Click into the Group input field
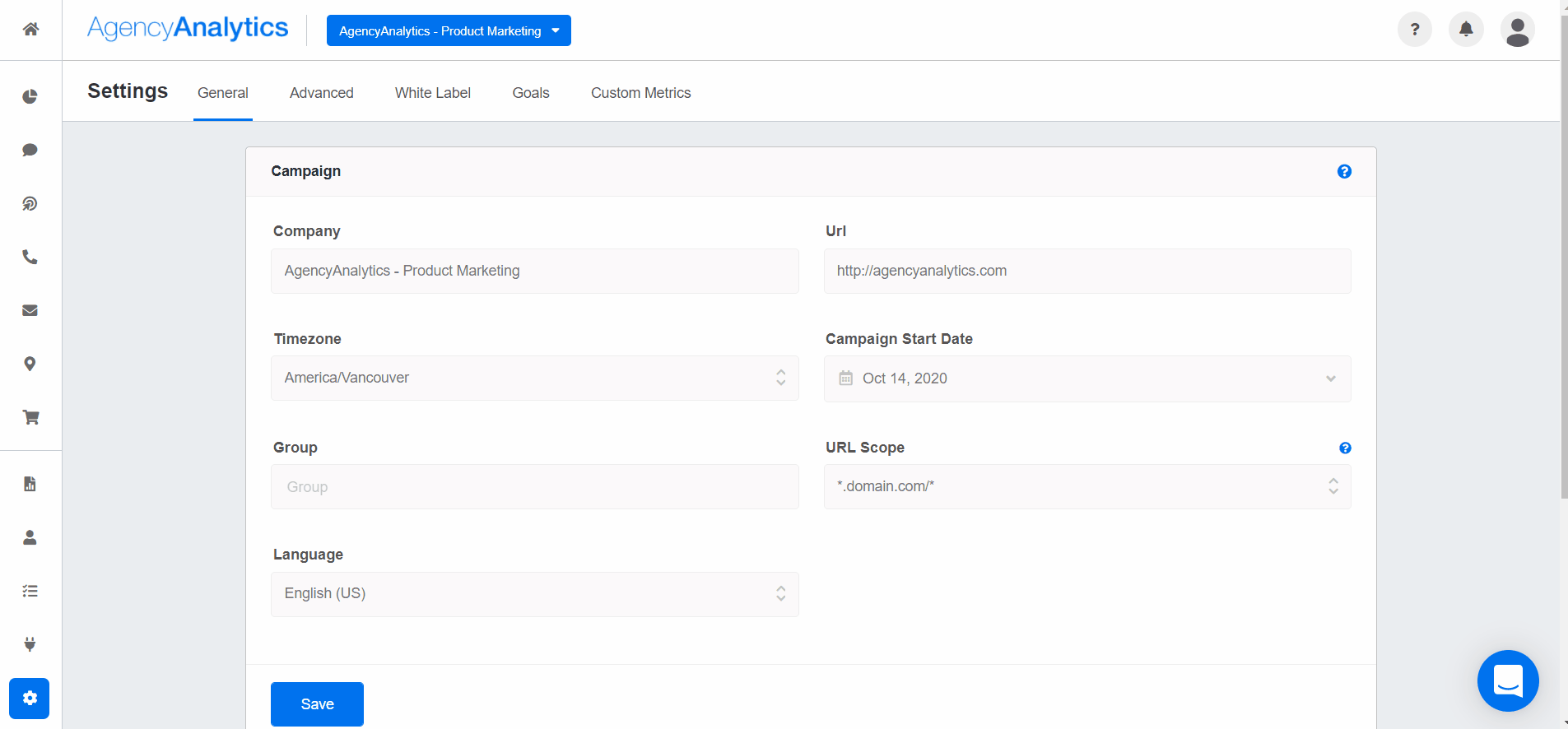Viewport: 1568px width, 729px height. 534,487
